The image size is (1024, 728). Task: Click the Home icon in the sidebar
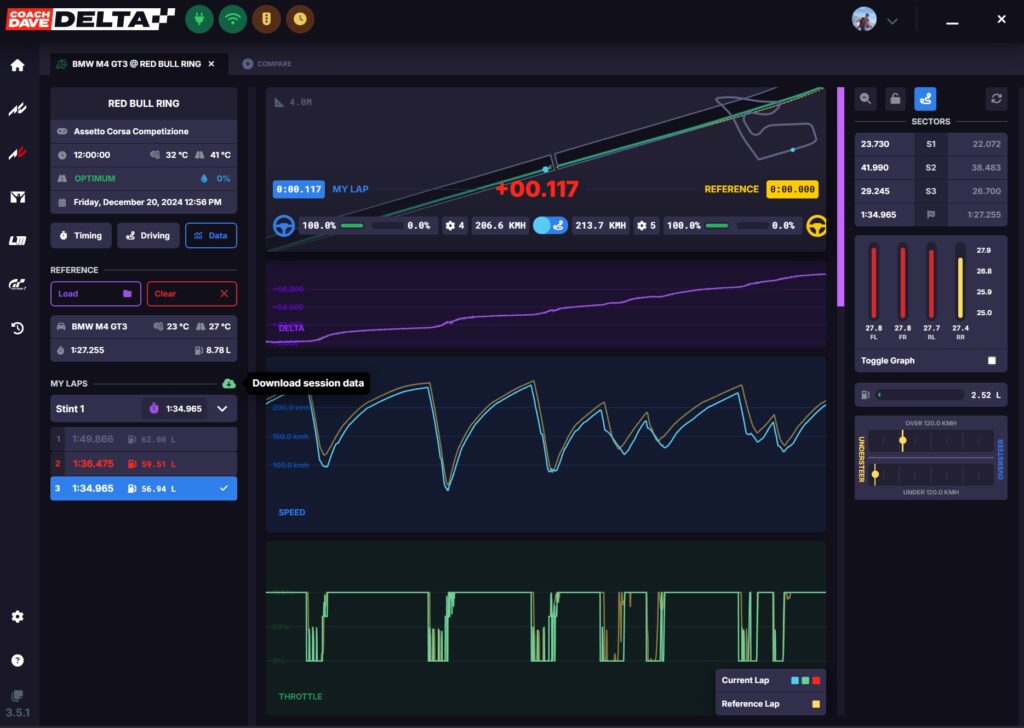pyautogui.click(x=17, y=66)
